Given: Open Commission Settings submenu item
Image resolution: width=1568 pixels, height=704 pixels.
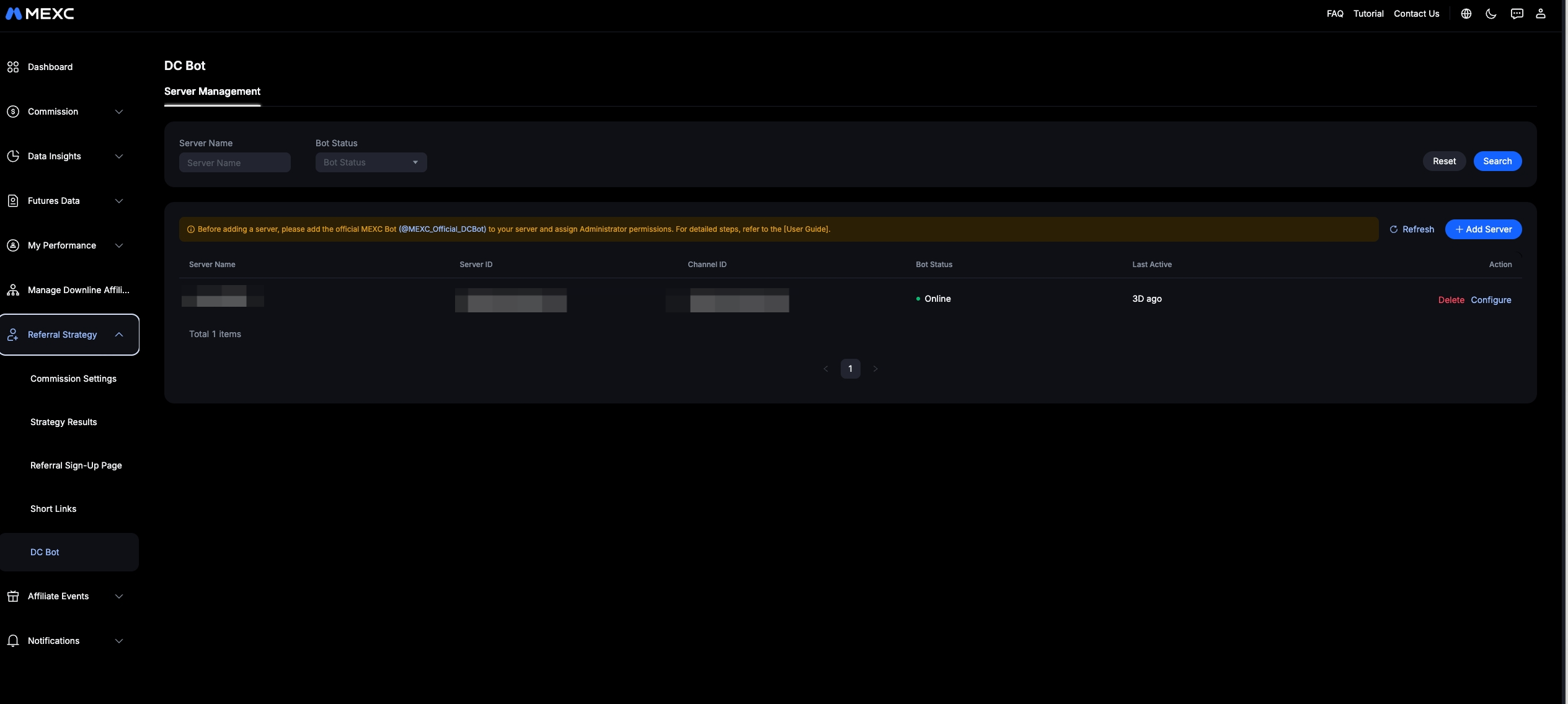Looking at the screenshot, I should [x=73, y=379].
